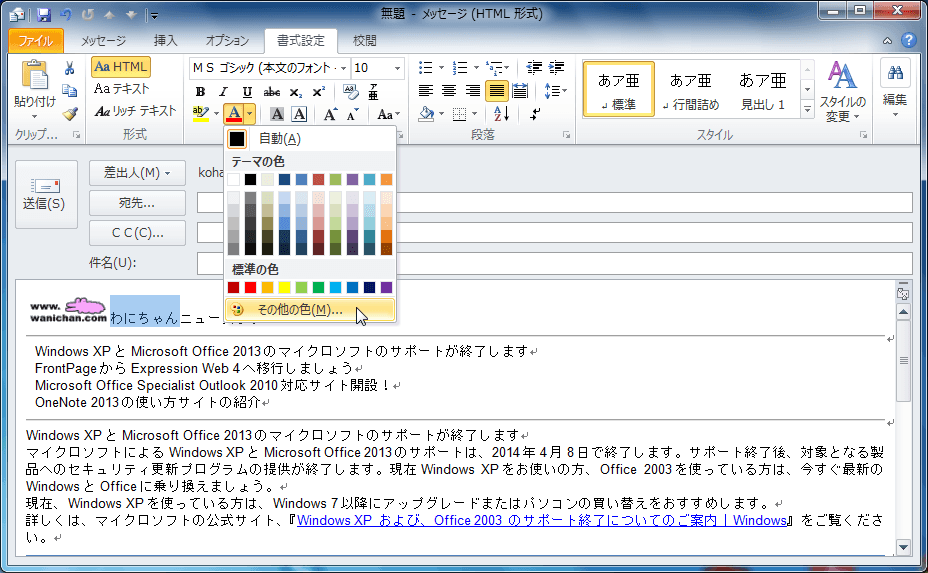
Task: Click the message body scrollbar down arrow
Action: (x=903, y=547)
